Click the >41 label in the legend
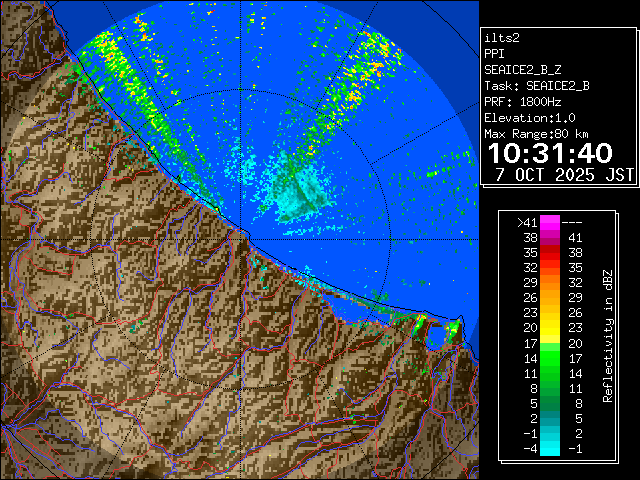This screenshot has width=640, height=480. (526, 223)
